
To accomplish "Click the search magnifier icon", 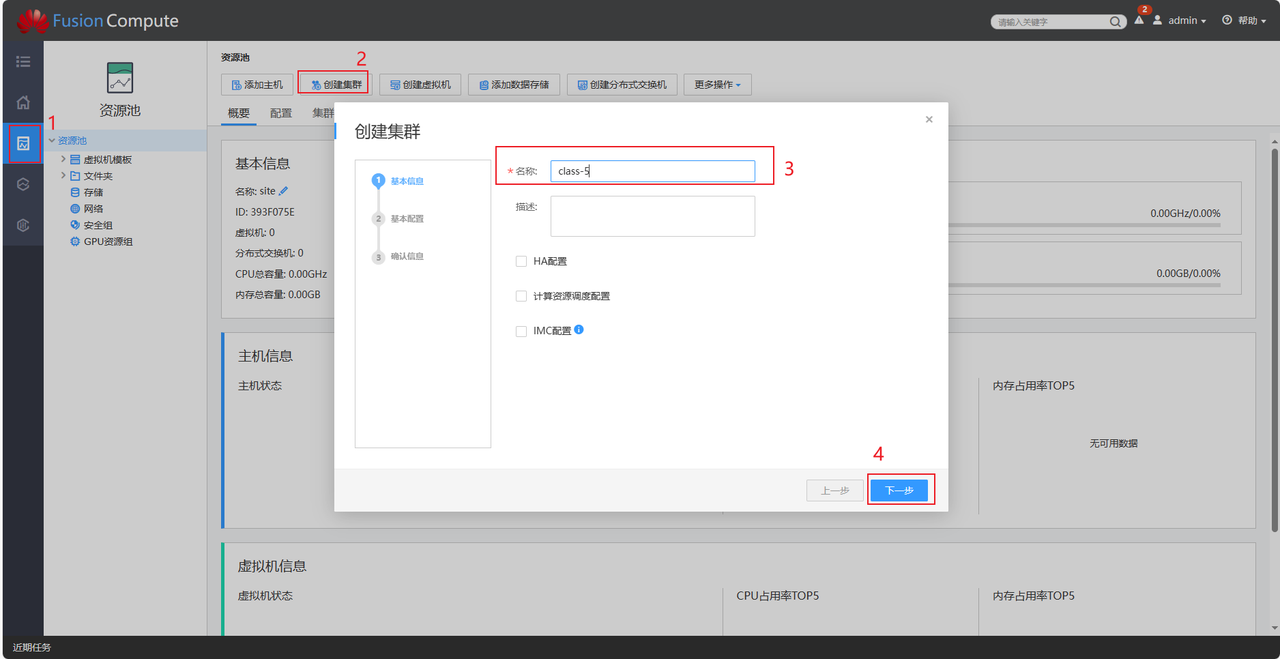I will point(1115,22).
